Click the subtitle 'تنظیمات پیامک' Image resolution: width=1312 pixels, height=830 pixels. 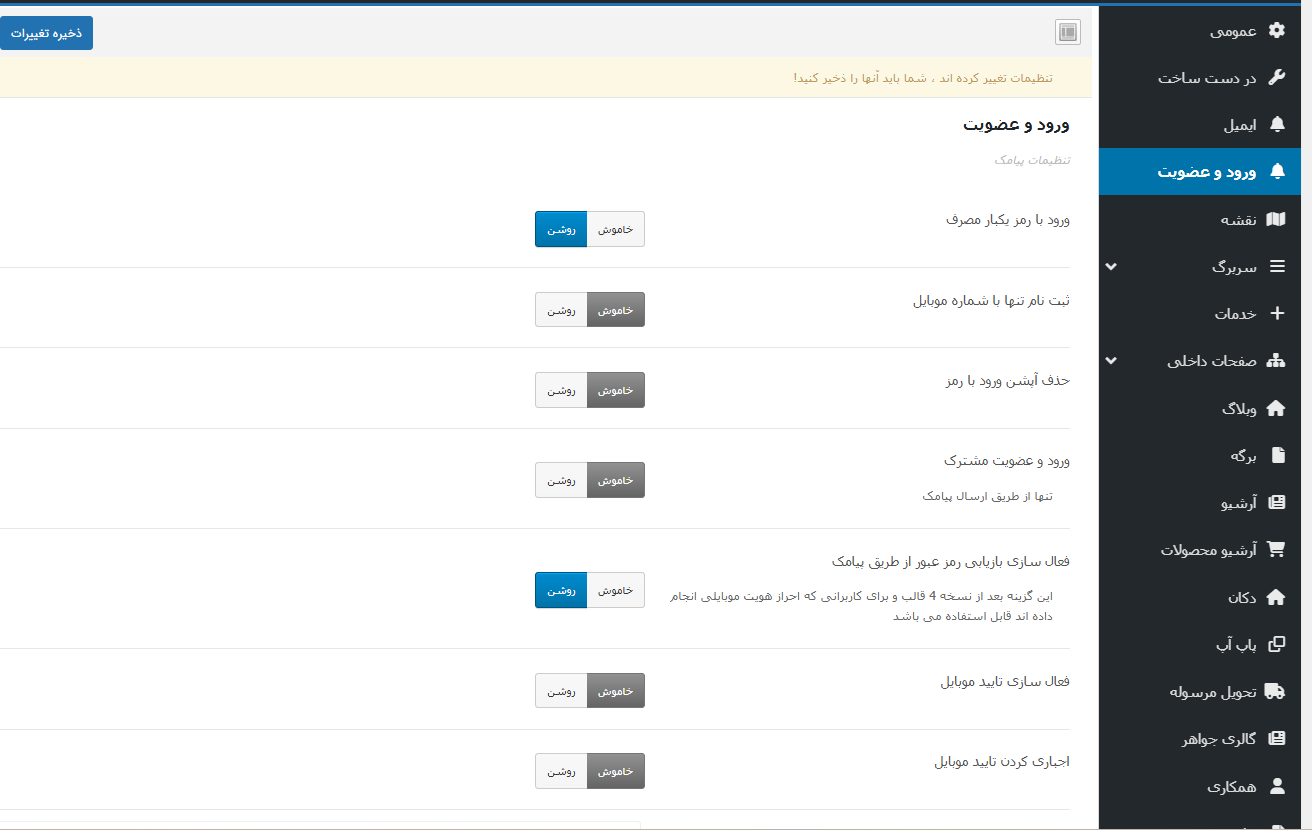pos(1032,160)
